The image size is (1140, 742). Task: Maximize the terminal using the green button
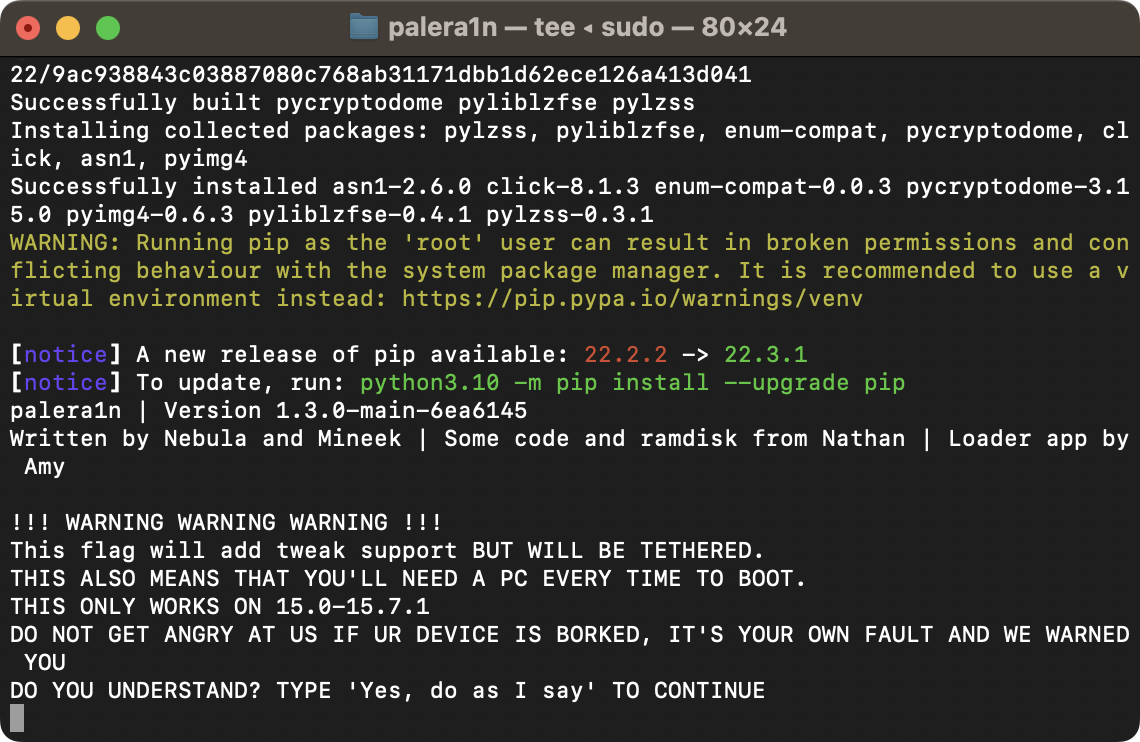tap(107, 28)
